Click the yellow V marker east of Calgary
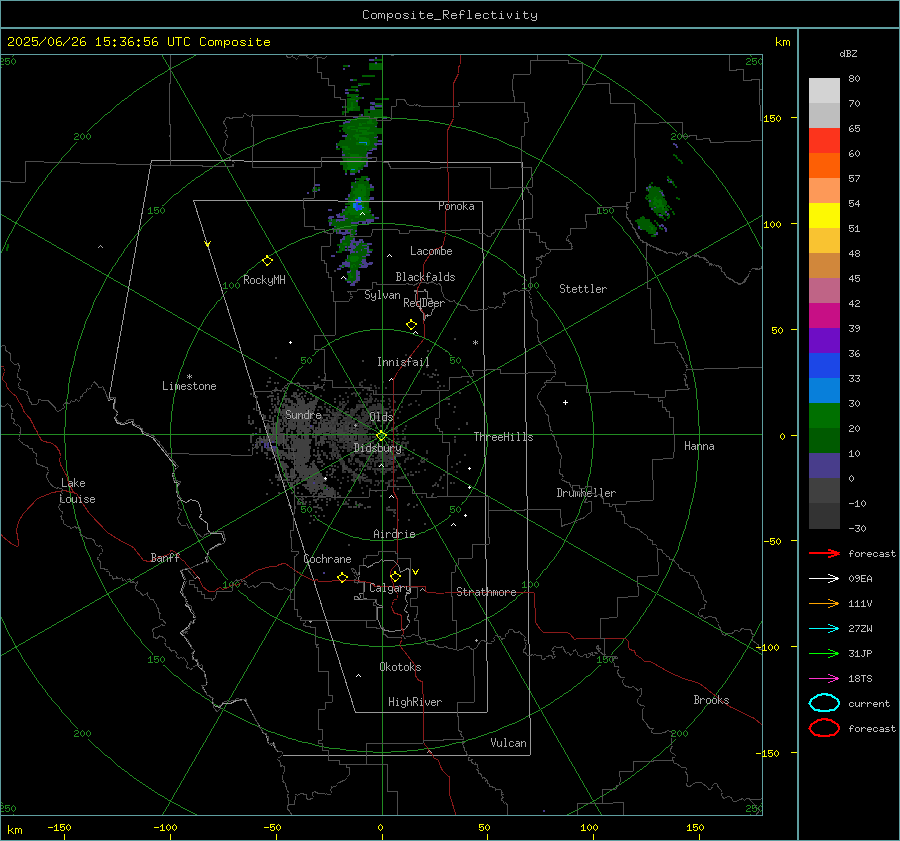The height and width of the screenshot is (841, 900). point(416,572)
